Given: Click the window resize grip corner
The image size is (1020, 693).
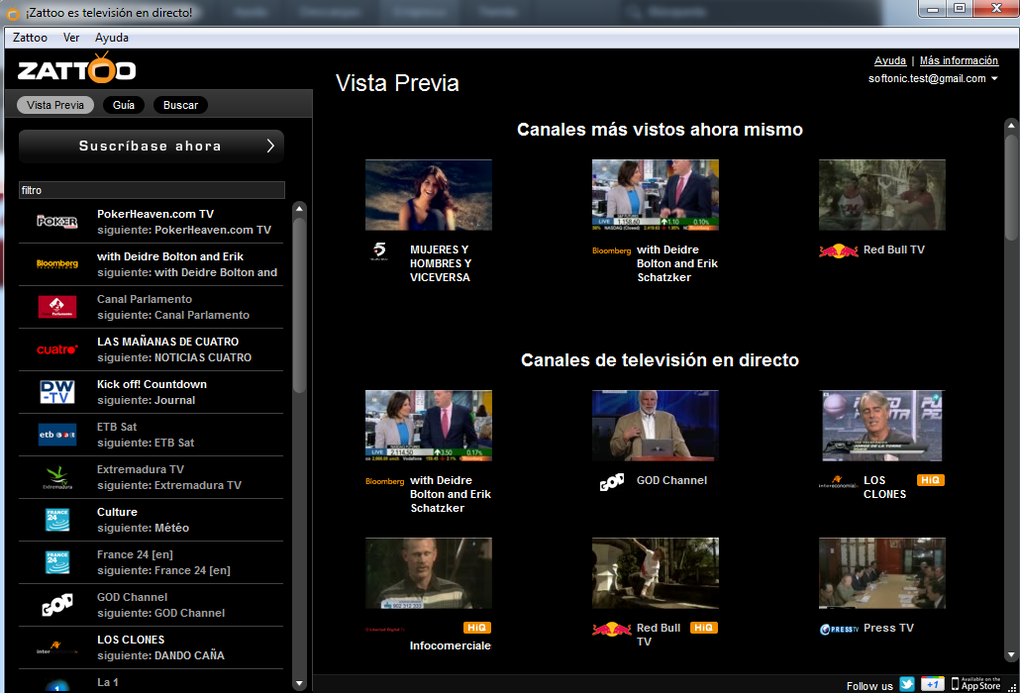Looking at the screenshot, I should pos(1012,688).
